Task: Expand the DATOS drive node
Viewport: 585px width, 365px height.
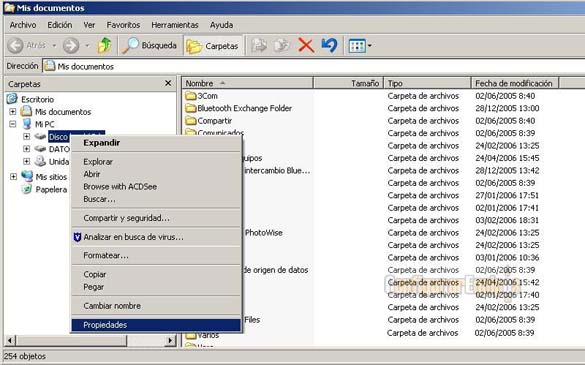Action: [x=26, y=149]
